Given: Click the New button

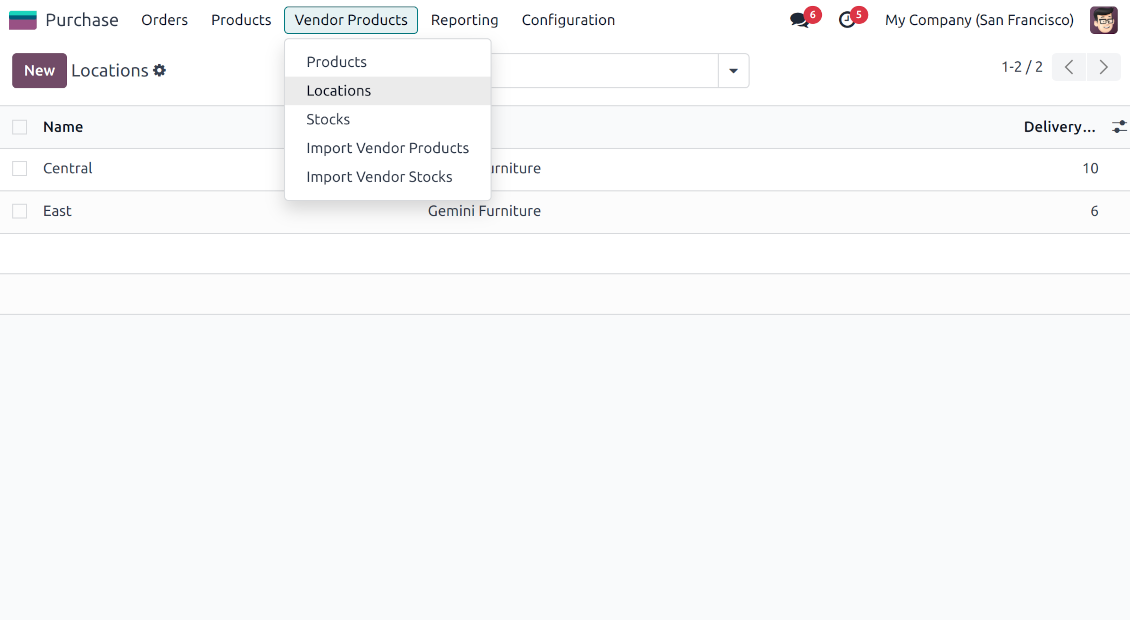Looking at the screenshot, I should [x=39, y=70].
